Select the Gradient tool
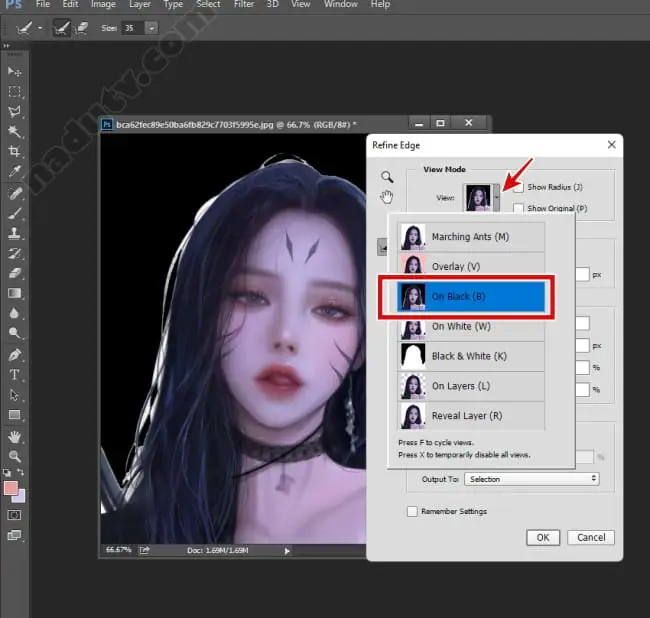 (x=15, y=293)
